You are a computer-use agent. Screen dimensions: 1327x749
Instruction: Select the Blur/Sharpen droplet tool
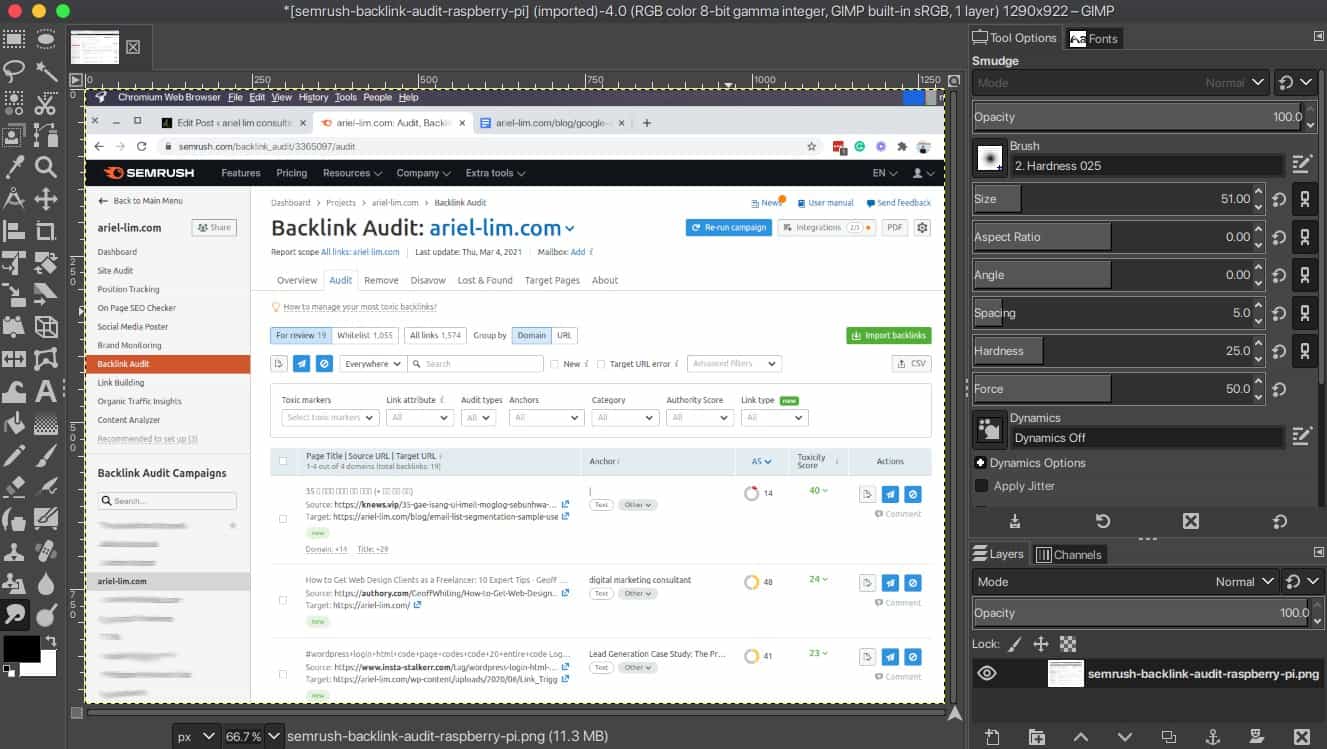pos(46,583)
